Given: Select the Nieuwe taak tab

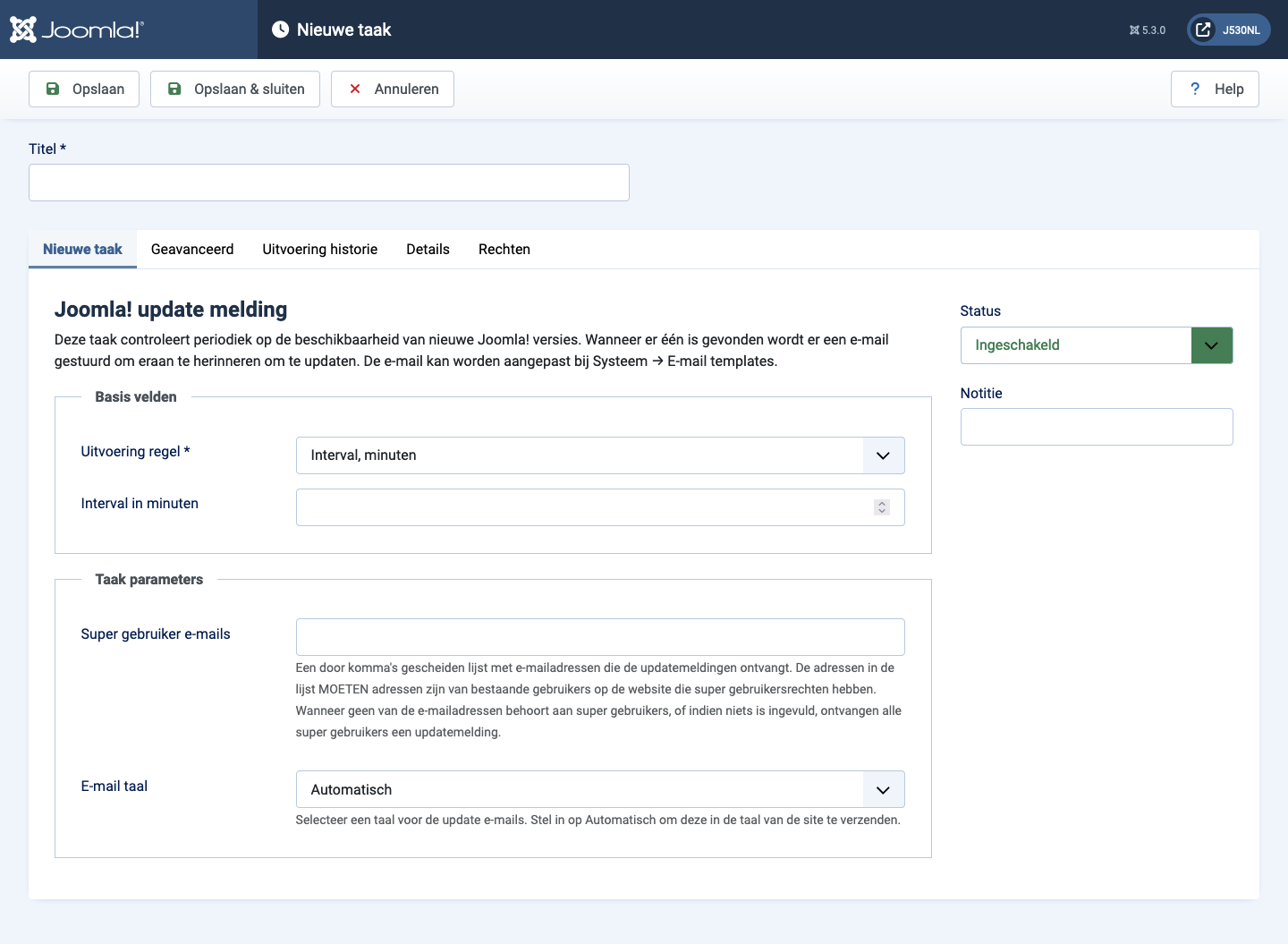Looking at the screenshot, I should pyautogui.click(x=82, y=249).
